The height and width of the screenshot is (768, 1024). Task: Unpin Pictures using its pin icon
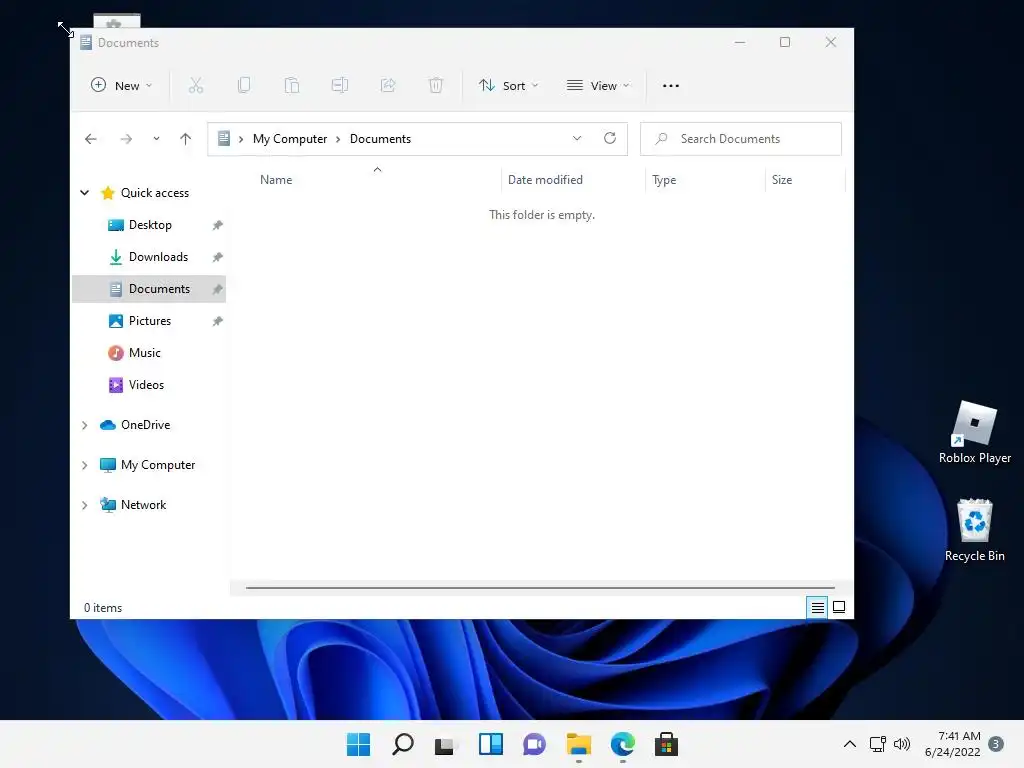[x=217, y=321]
